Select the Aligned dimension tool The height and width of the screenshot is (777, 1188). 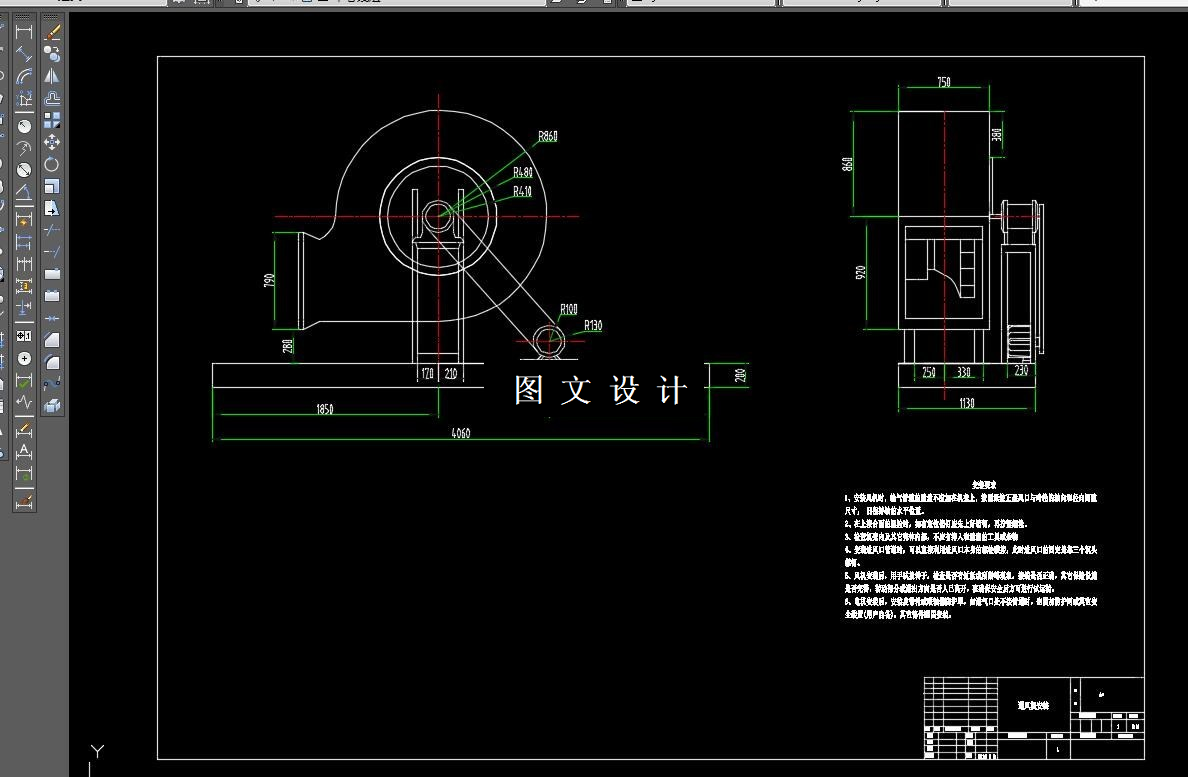24,54
